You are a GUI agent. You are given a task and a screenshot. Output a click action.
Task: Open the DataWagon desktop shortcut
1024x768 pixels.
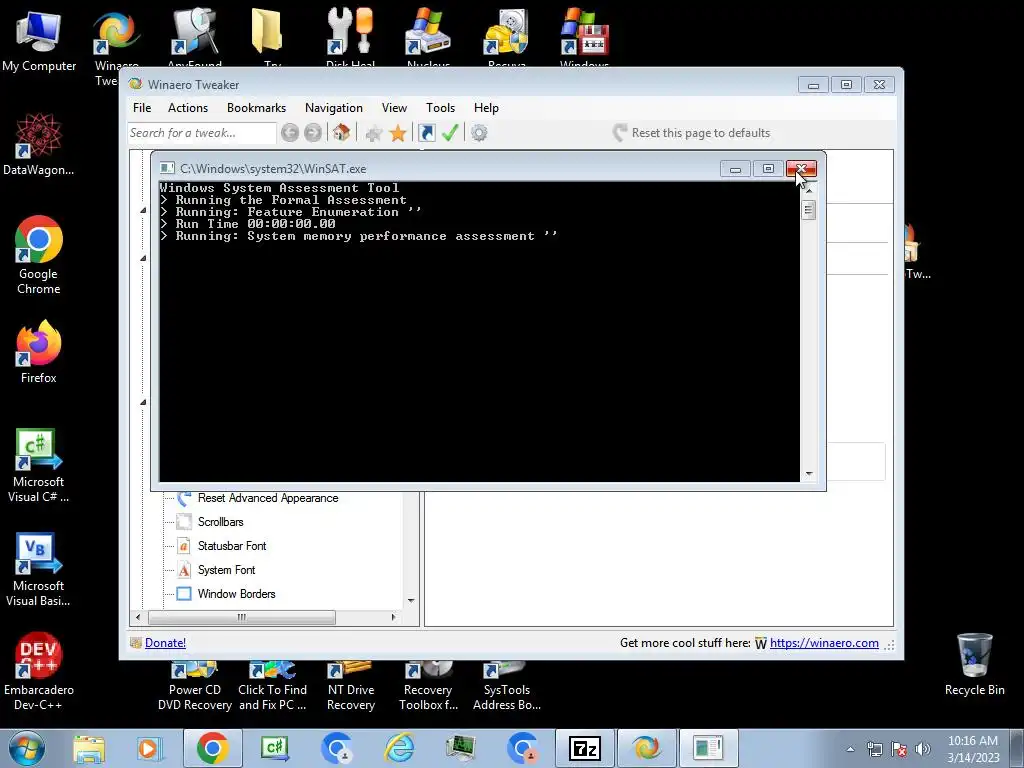(39, 144)
